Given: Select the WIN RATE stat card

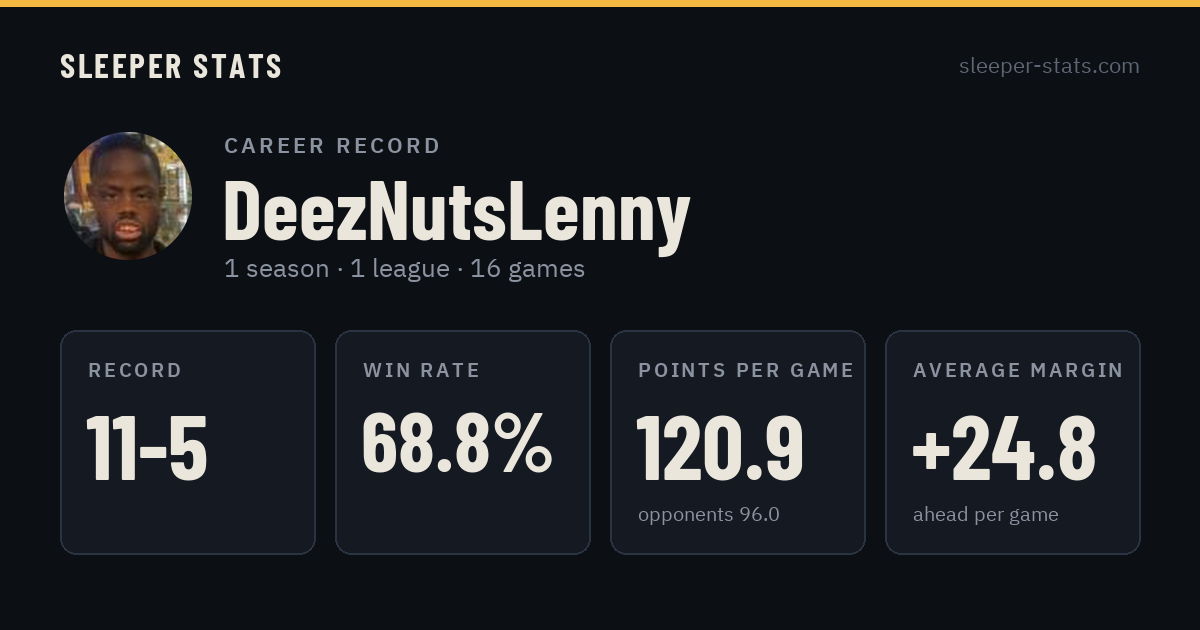Looking at the screenshot, I should 463,442.
